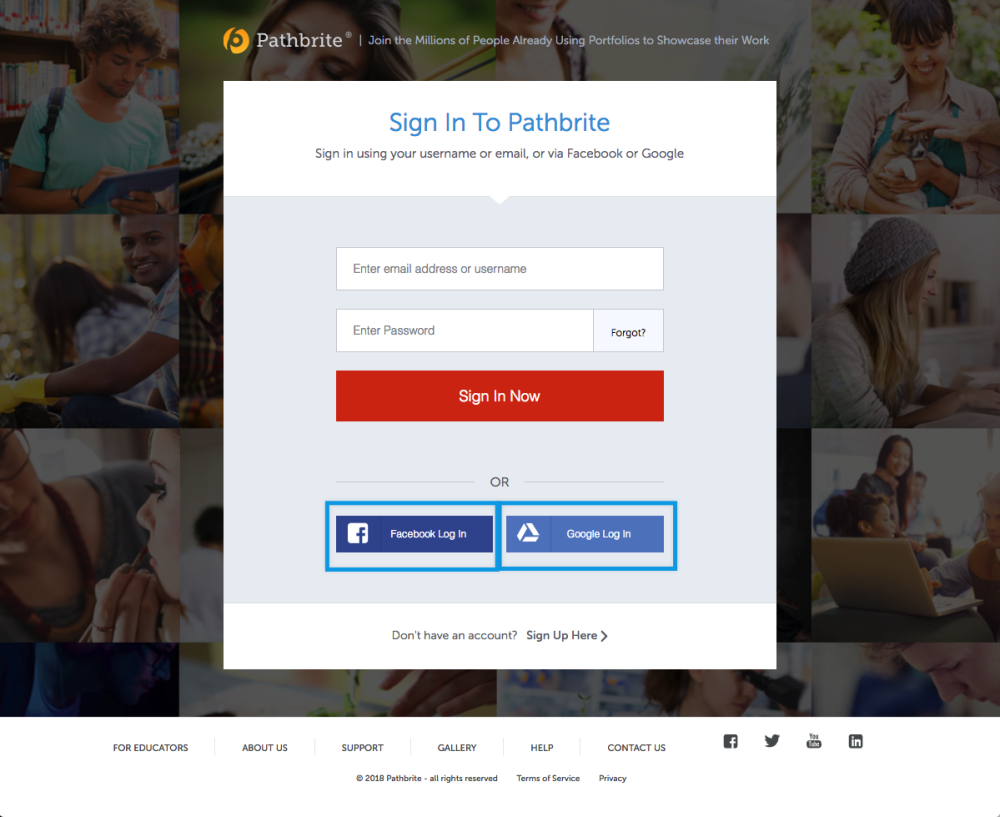Screen dimensions: 1000x817
Task: Focus the Enter Password field
Action: [x=464, y=330]
